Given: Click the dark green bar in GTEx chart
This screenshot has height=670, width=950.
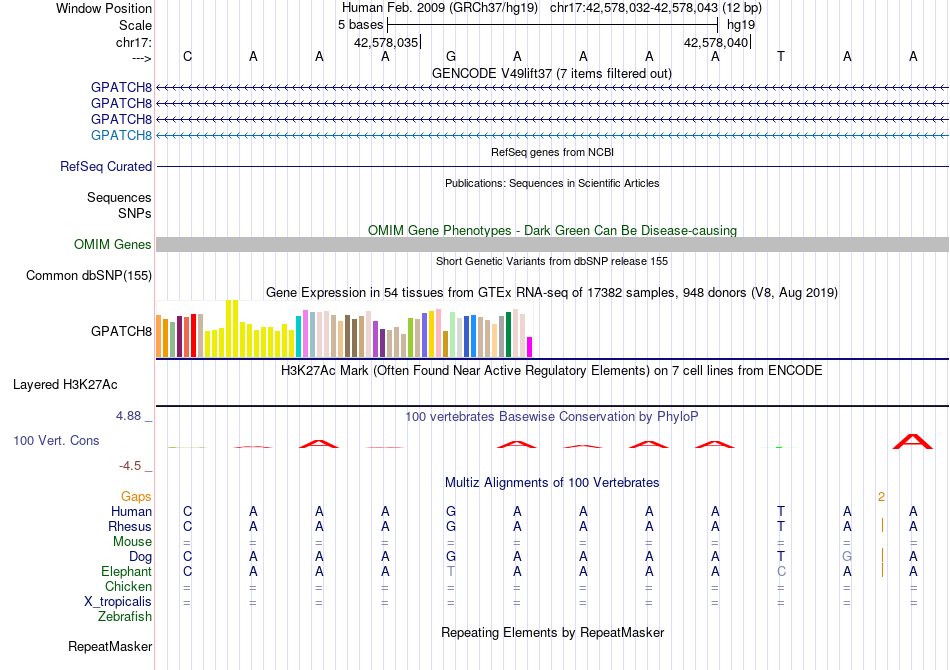Looking at the screenshot, I should pyautogui.click(x=508, y=334).
